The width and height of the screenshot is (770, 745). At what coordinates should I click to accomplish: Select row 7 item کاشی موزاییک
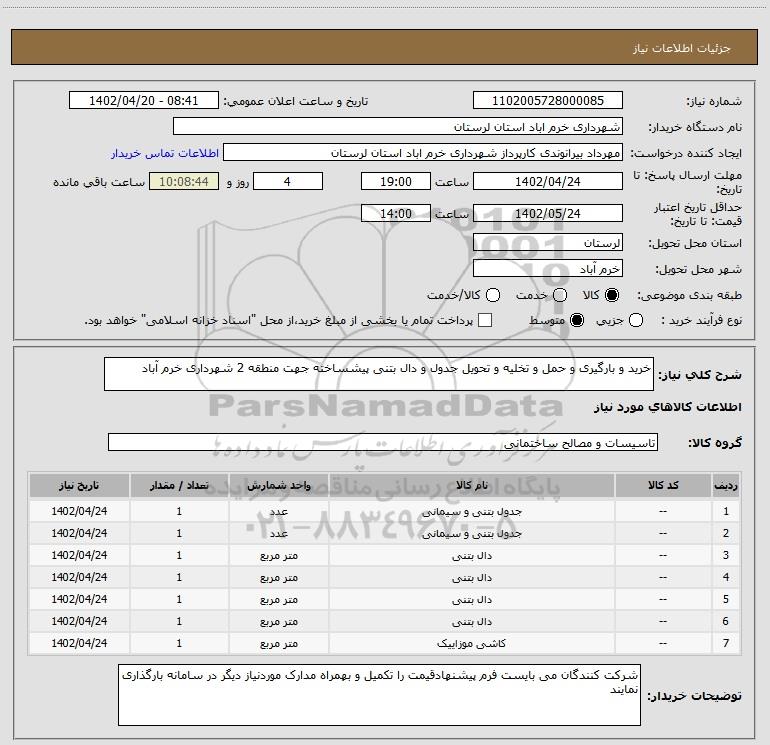(x=471, y=643)
